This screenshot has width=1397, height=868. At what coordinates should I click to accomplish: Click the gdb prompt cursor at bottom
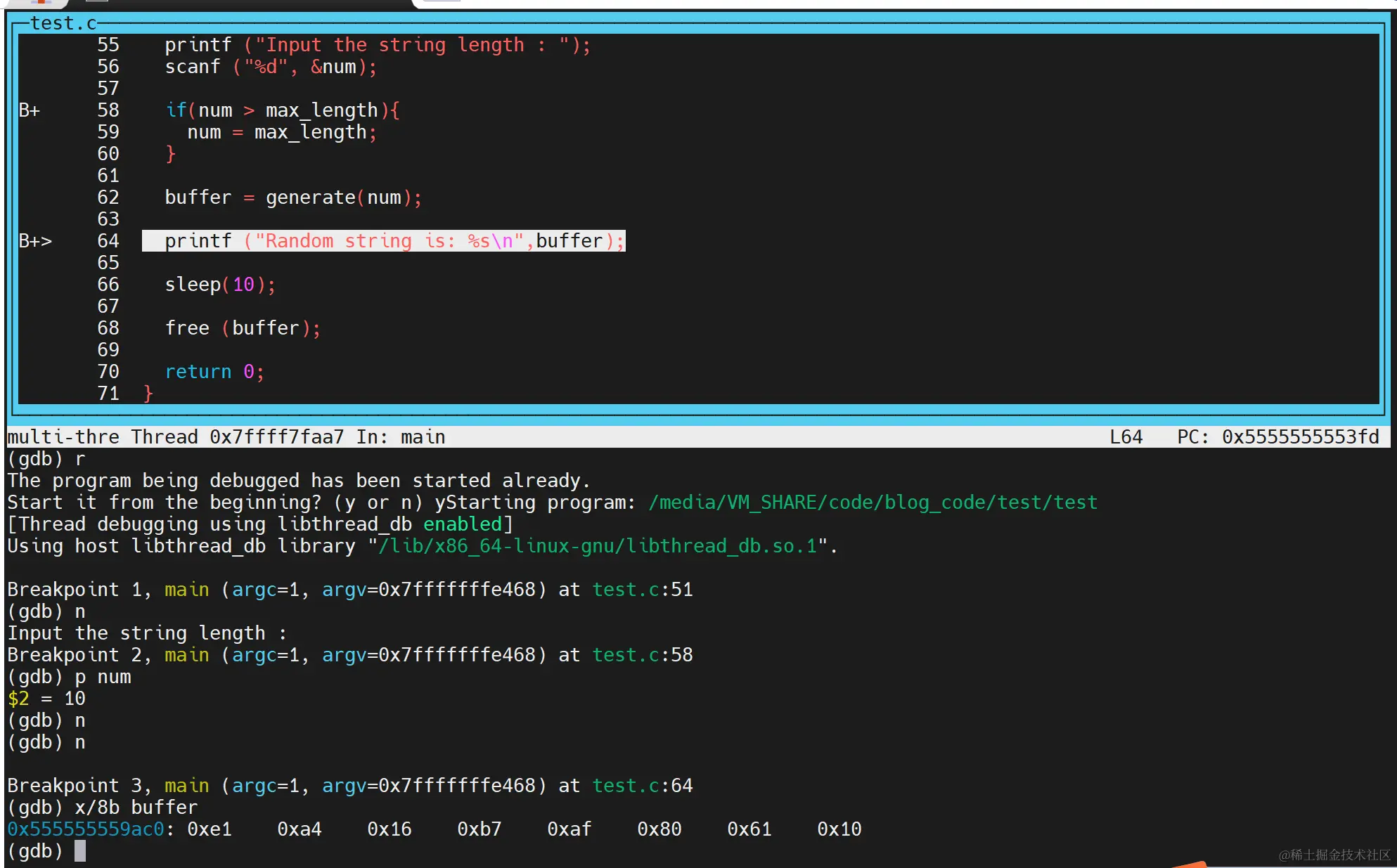click(80, 851)
